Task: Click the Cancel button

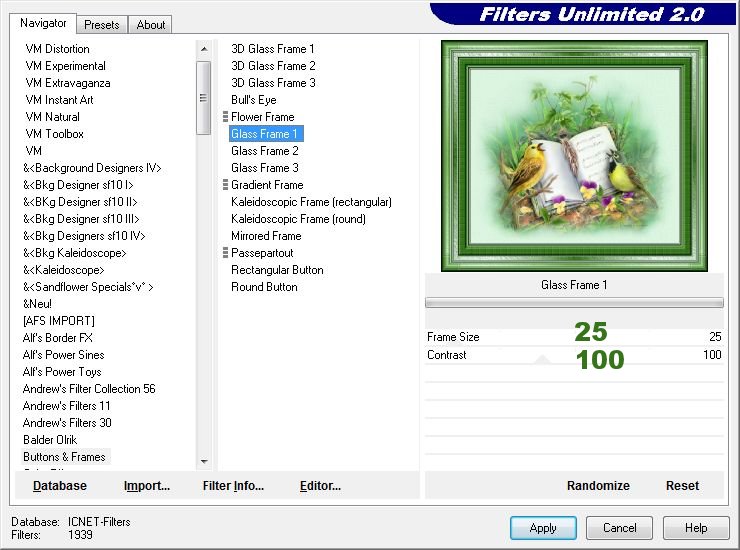Action: coord(619,528)
